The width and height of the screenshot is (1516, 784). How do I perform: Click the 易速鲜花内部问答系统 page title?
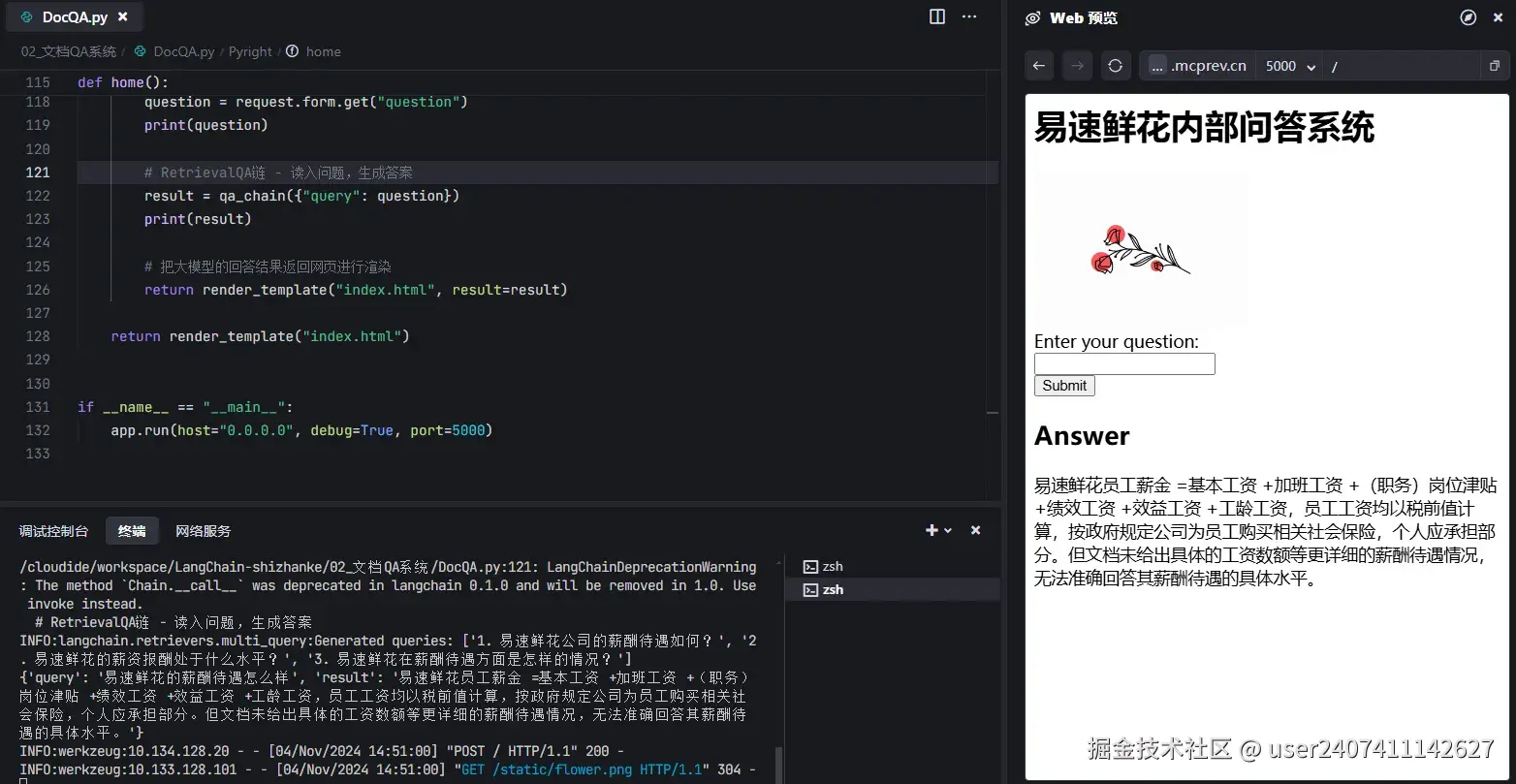1204,127
